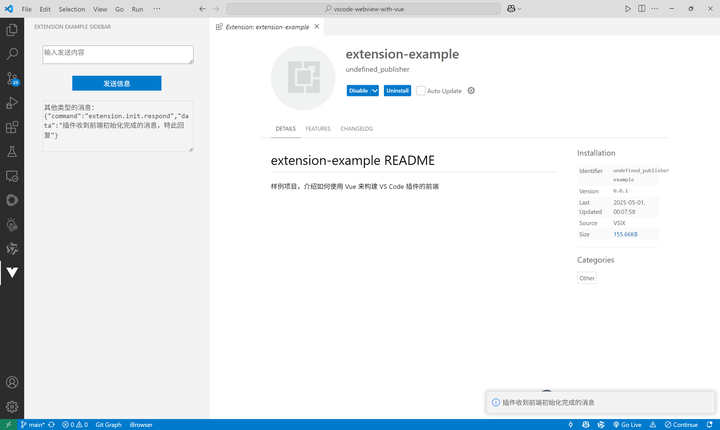Click the extension manage gear icon
This screenshot has width=720, height=430.
471,91
